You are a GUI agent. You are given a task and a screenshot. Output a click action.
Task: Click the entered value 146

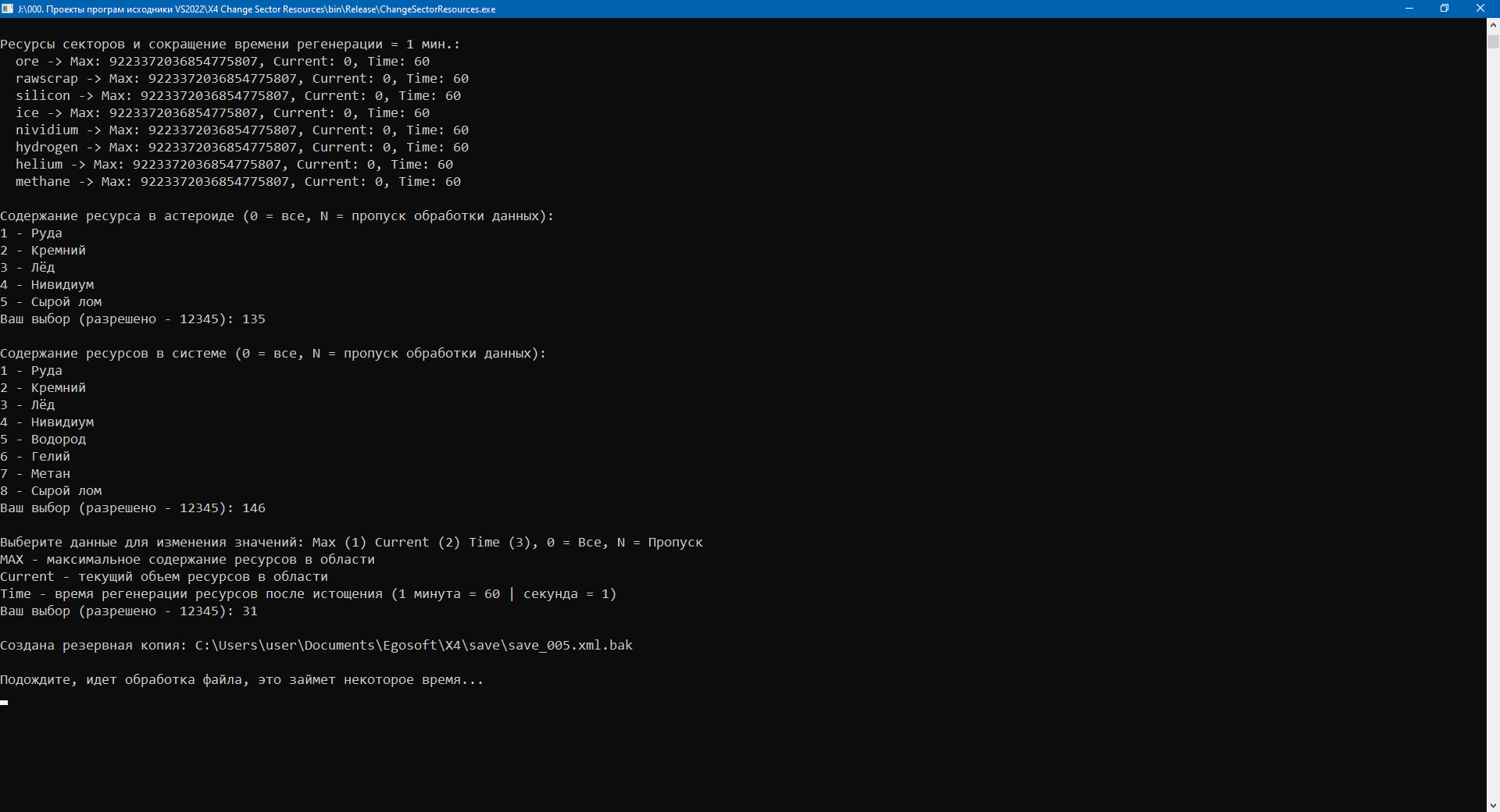pyautogui.click(x=254, y=508)
